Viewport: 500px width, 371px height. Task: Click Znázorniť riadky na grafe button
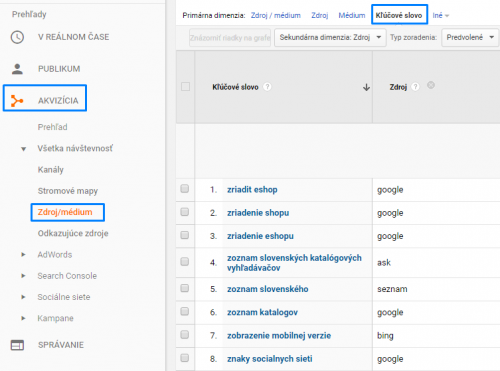[x=230, y=38]
